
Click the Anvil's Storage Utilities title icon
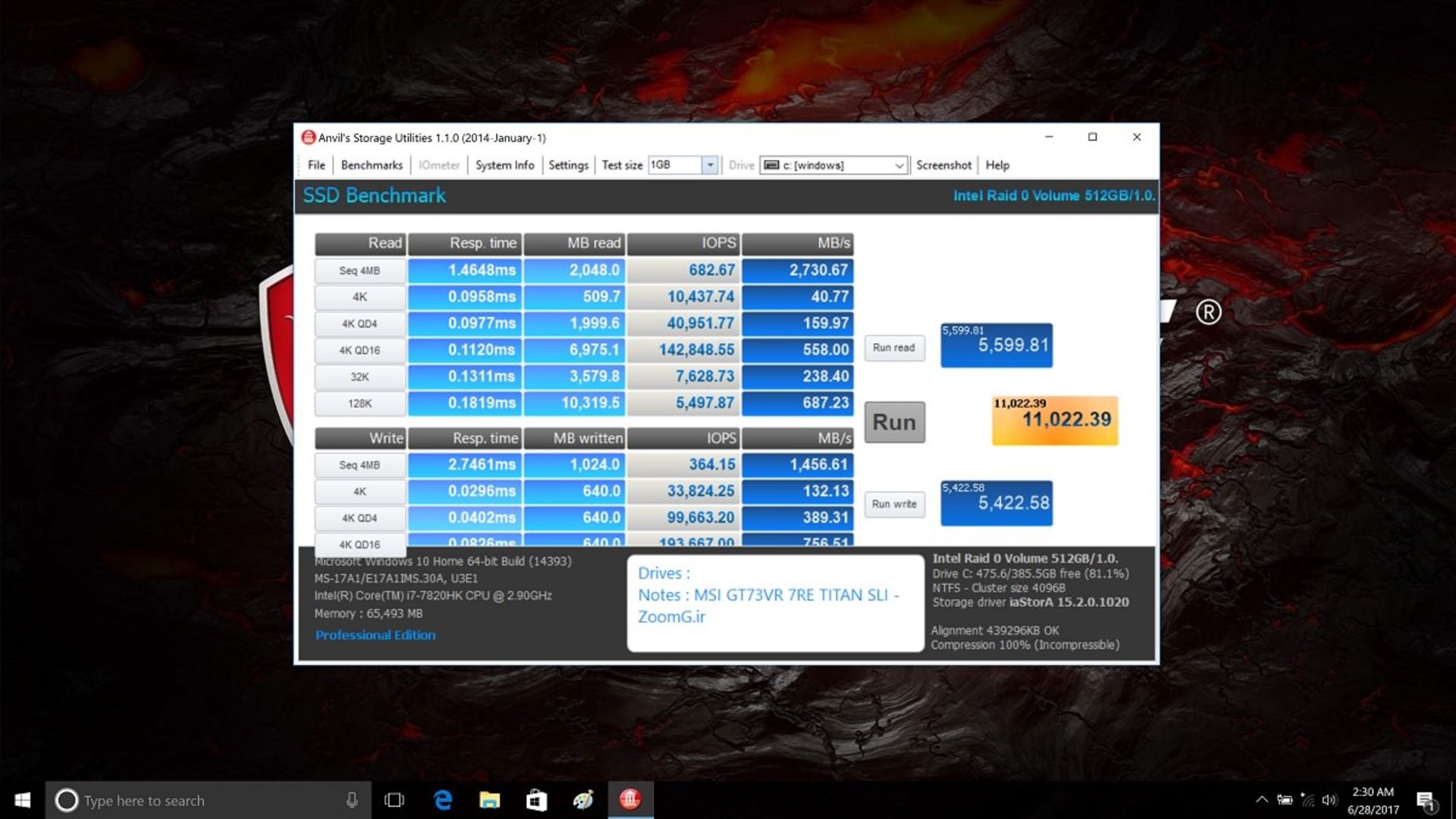pos(308,137)
